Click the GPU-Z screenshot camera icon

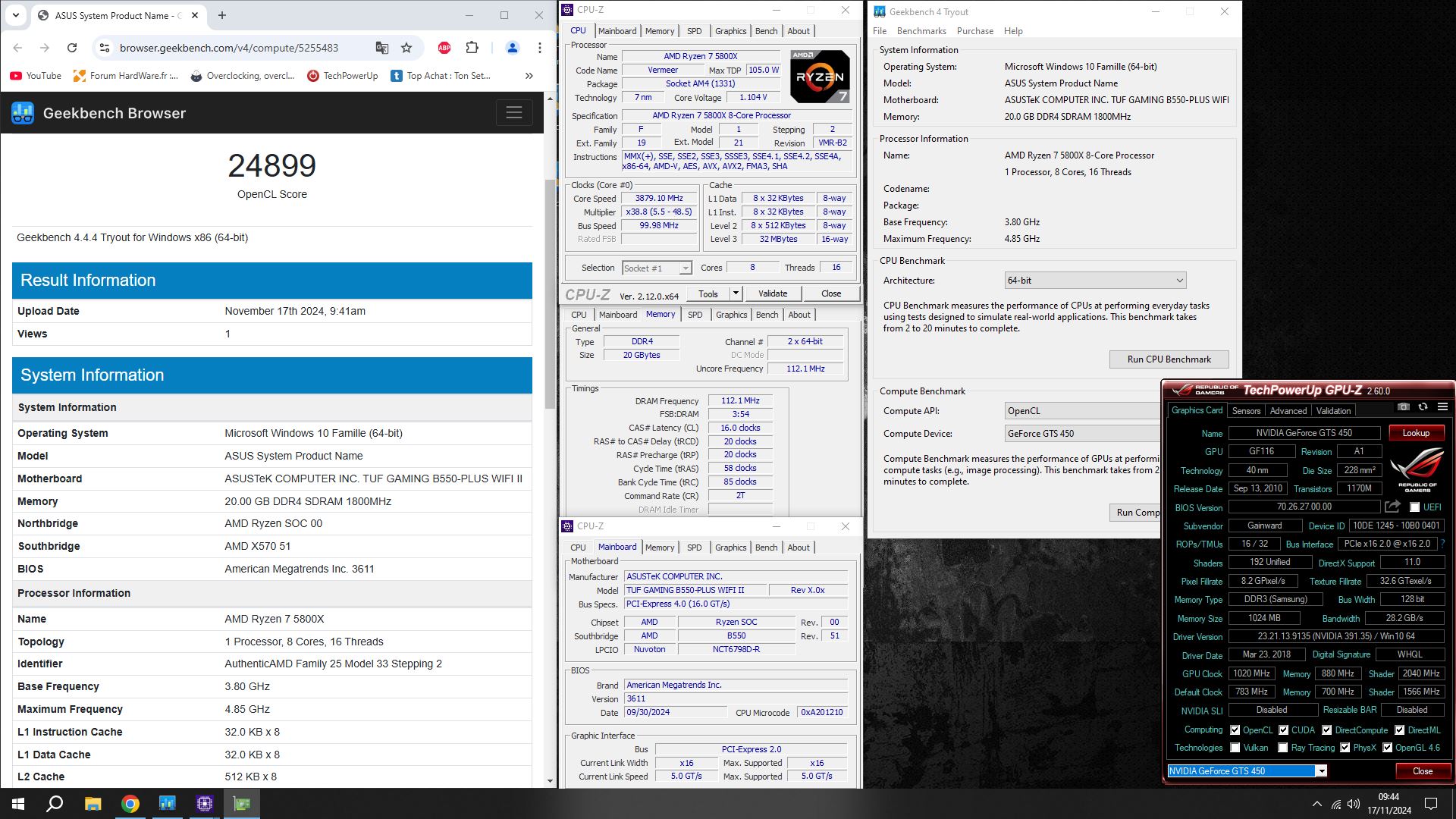coord(1404,406)
